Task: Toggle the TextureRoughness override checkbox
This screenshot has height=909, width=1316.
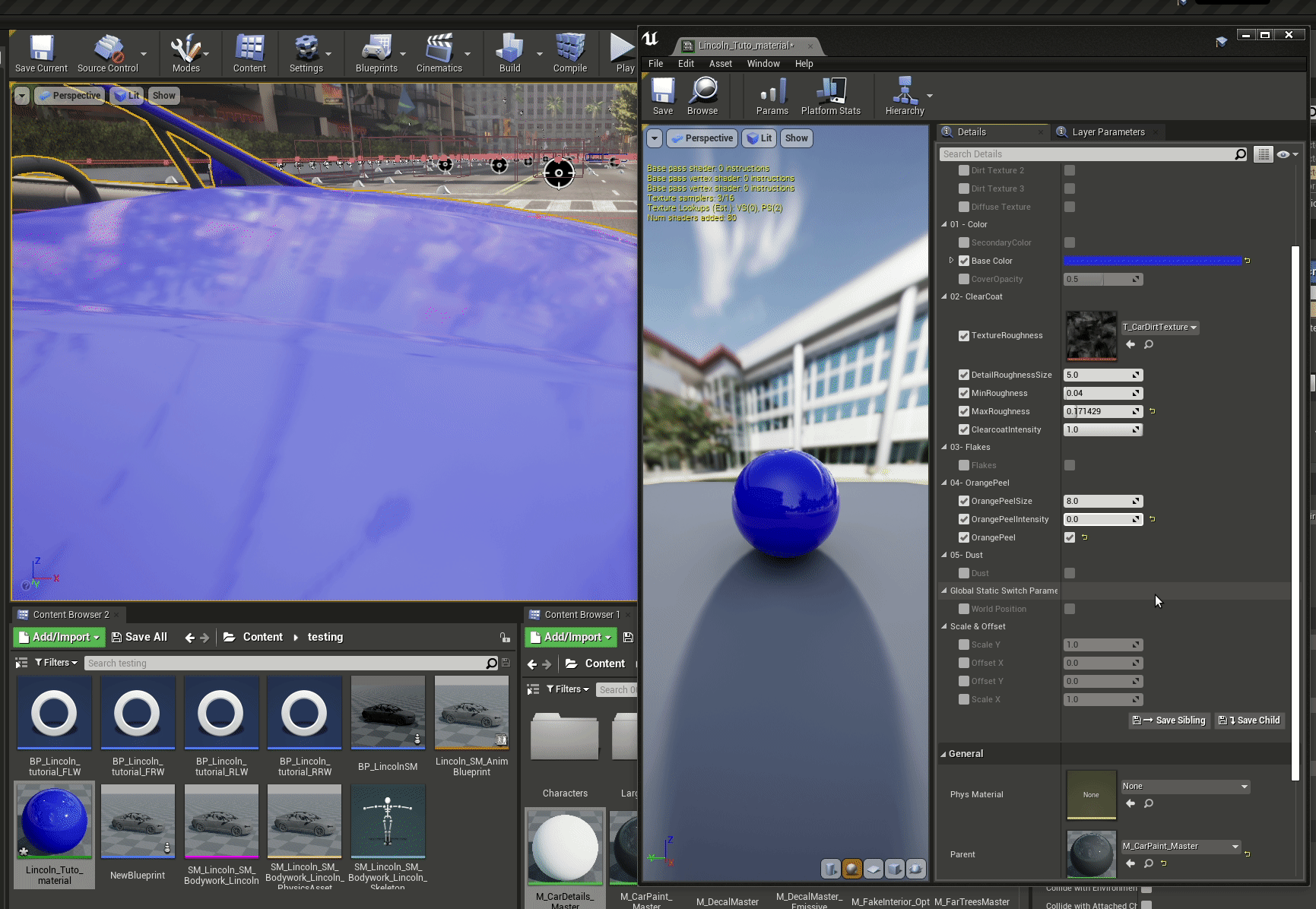Action: click(x=964, y=336)
